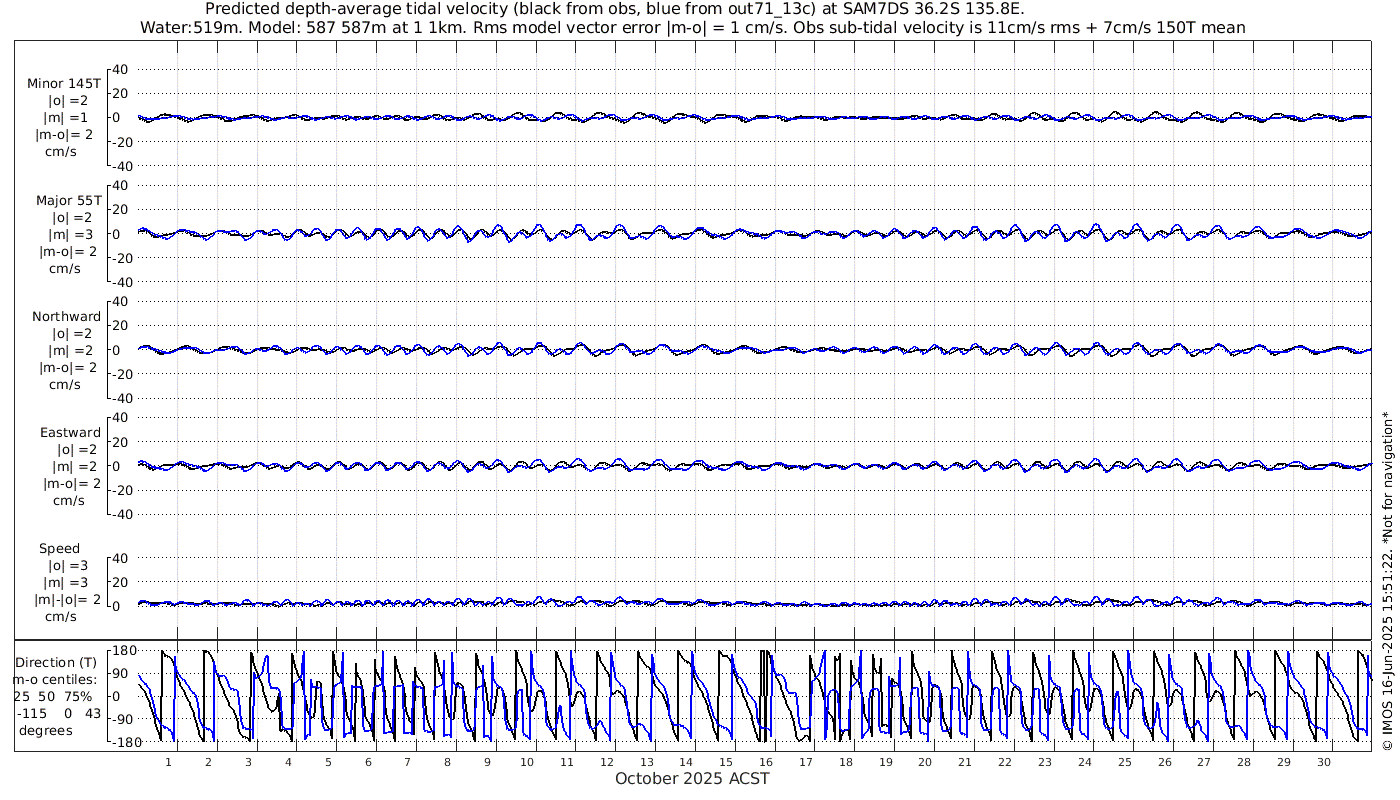Click the '-115 0 43' centile values
1400x800 pixels.
(59, 713)
